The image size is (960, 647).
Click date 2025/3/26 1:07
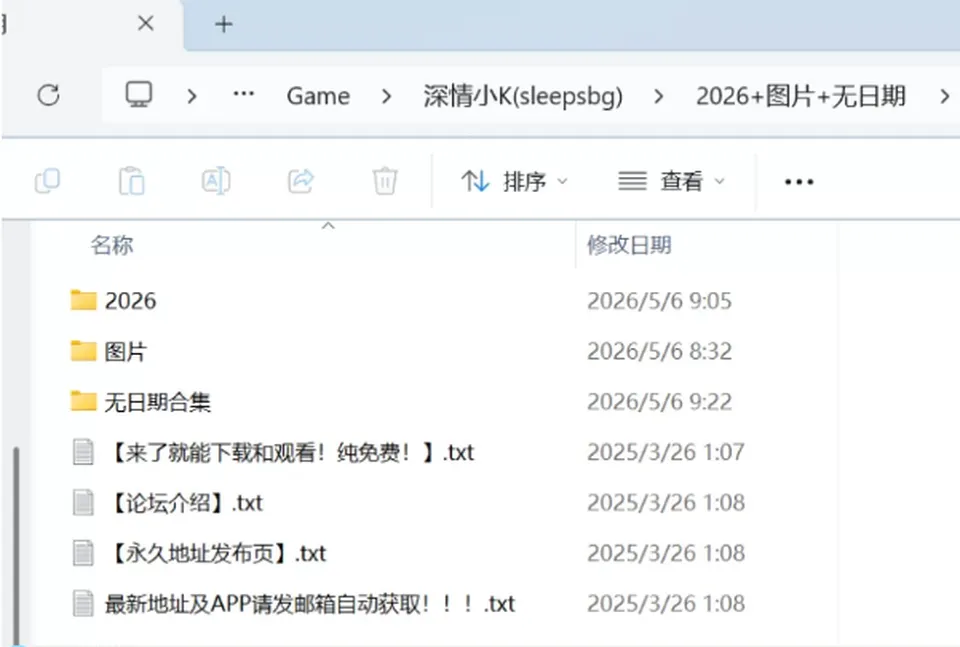(666, 452)
